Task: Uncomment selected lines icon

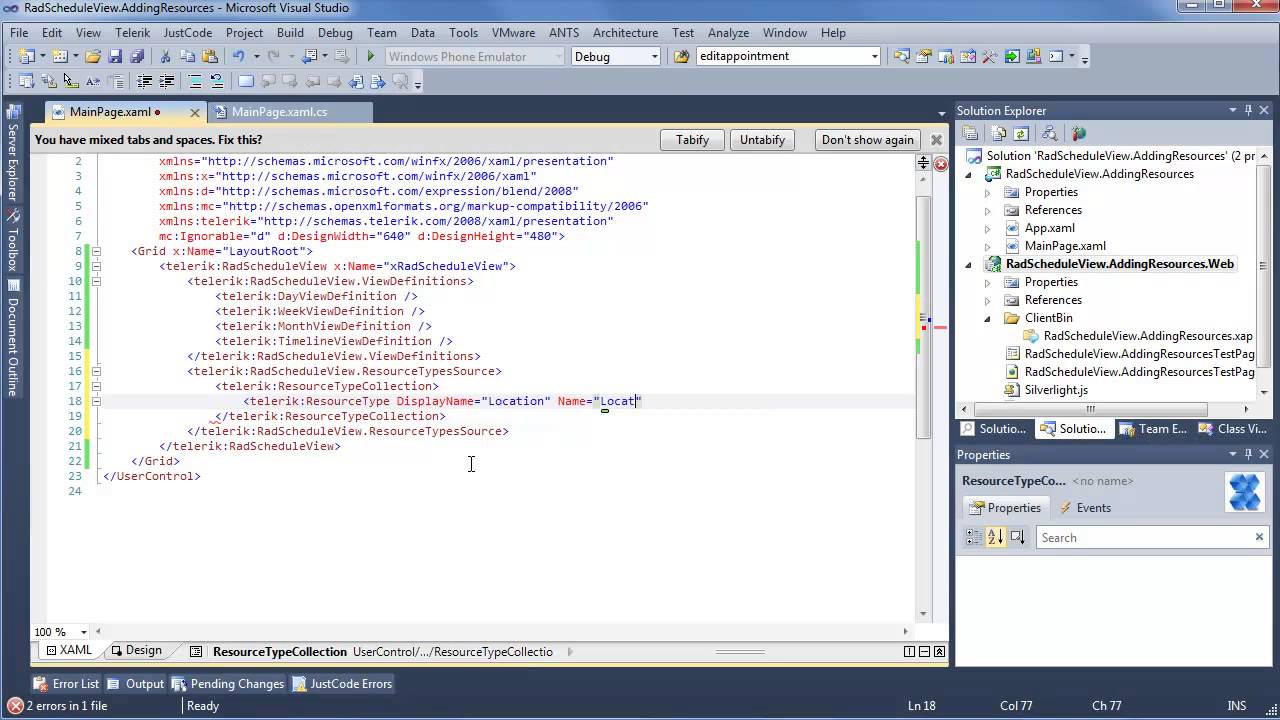Action: click(216, 81)
